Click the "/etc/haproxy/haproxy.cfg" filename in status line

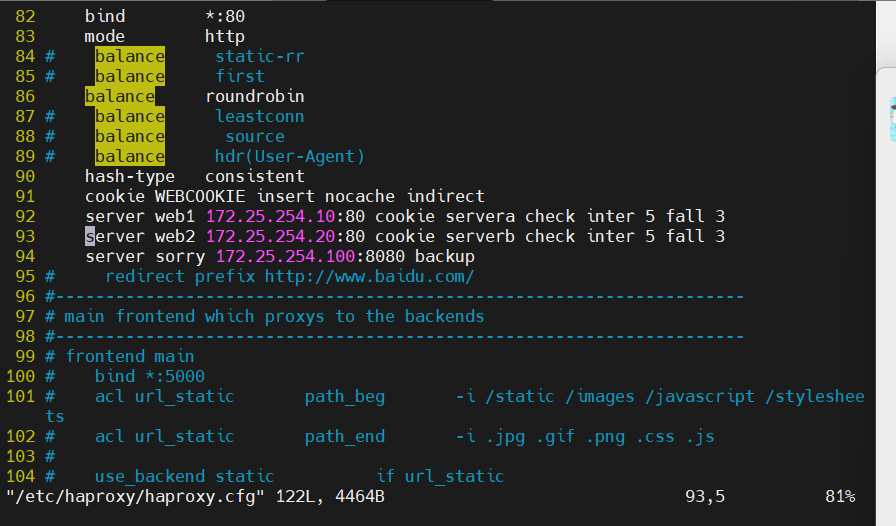(135, 496)
